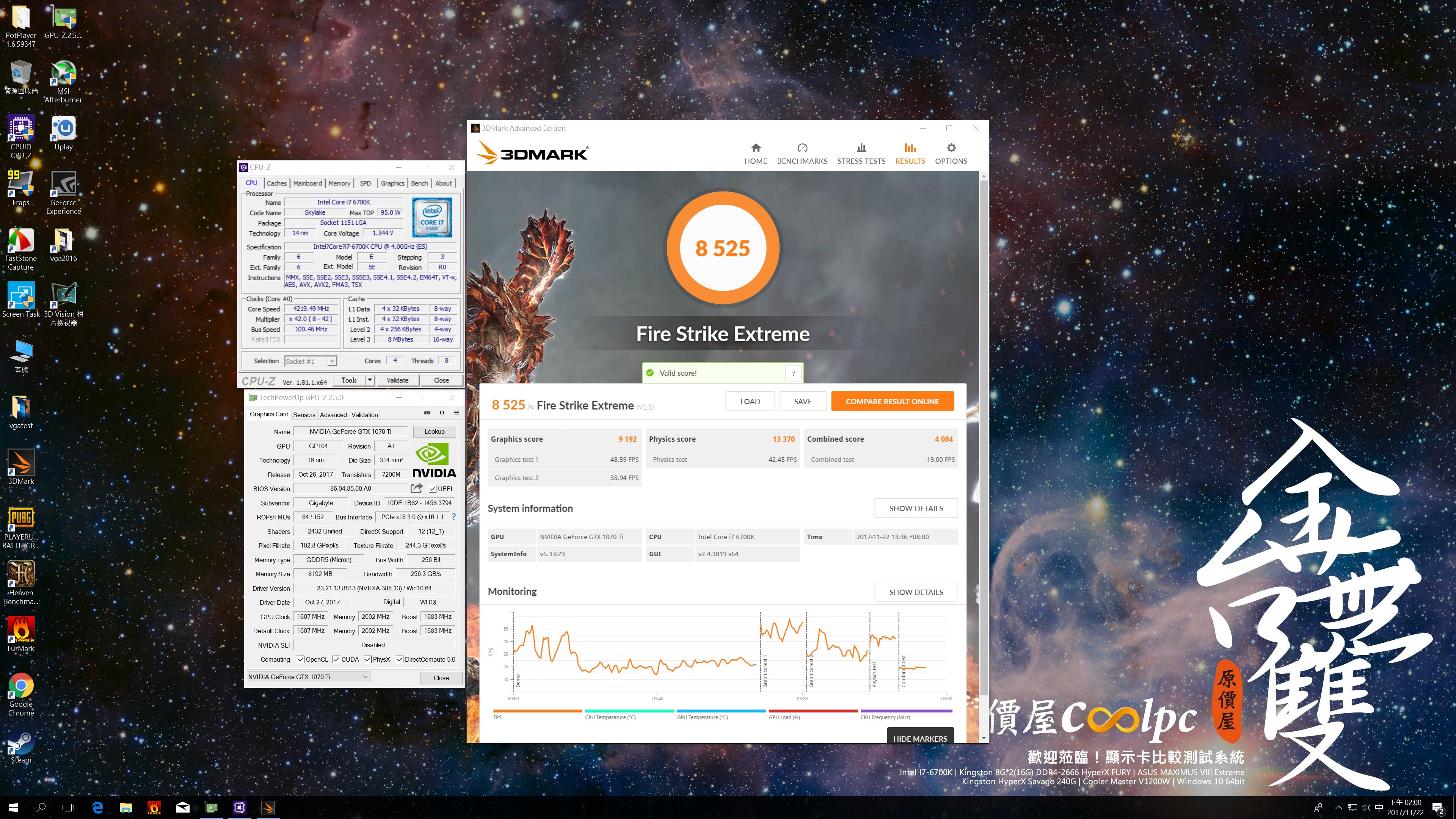Toggle the CUDA checkbox

pyautogui.click(x=336, y=659)
